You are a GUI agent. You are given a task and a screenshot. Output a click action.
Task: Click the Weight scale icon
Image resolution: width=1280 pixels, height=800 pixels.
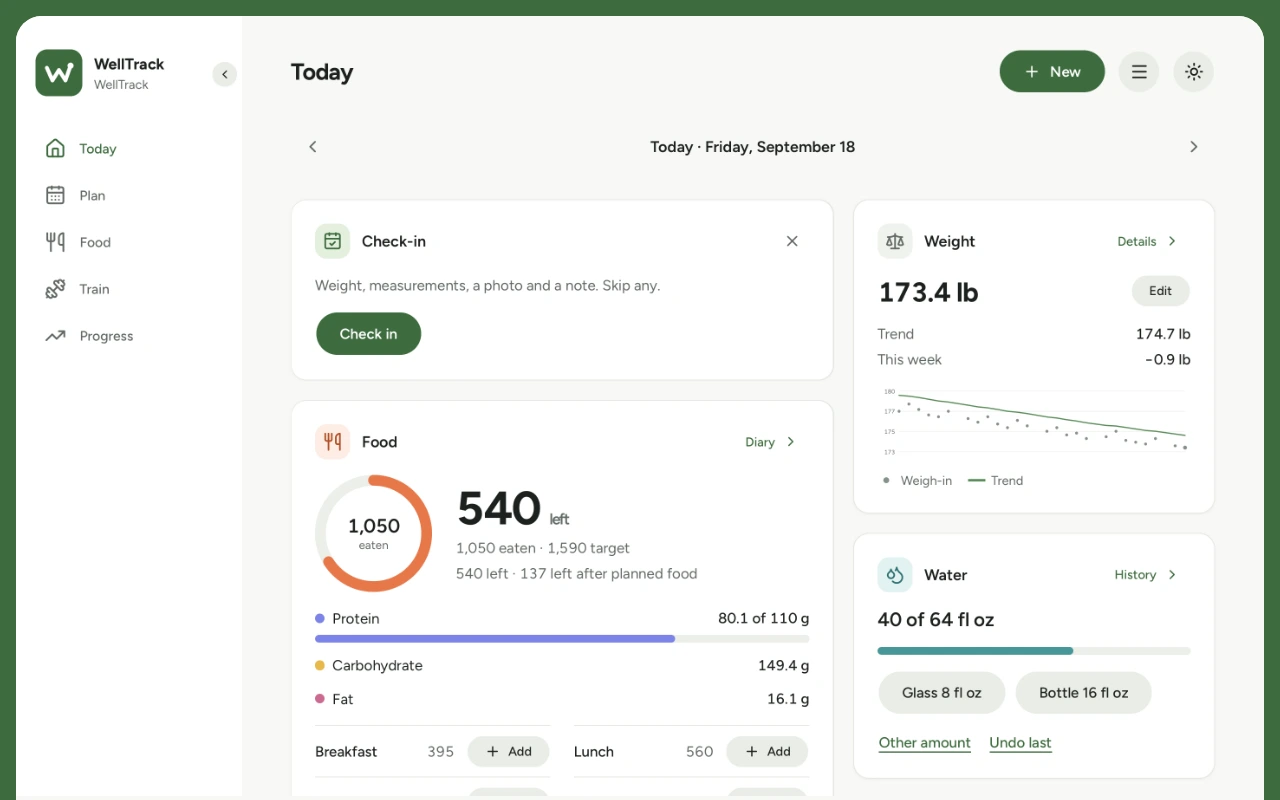pyautogui.click(x=895, y=241)
